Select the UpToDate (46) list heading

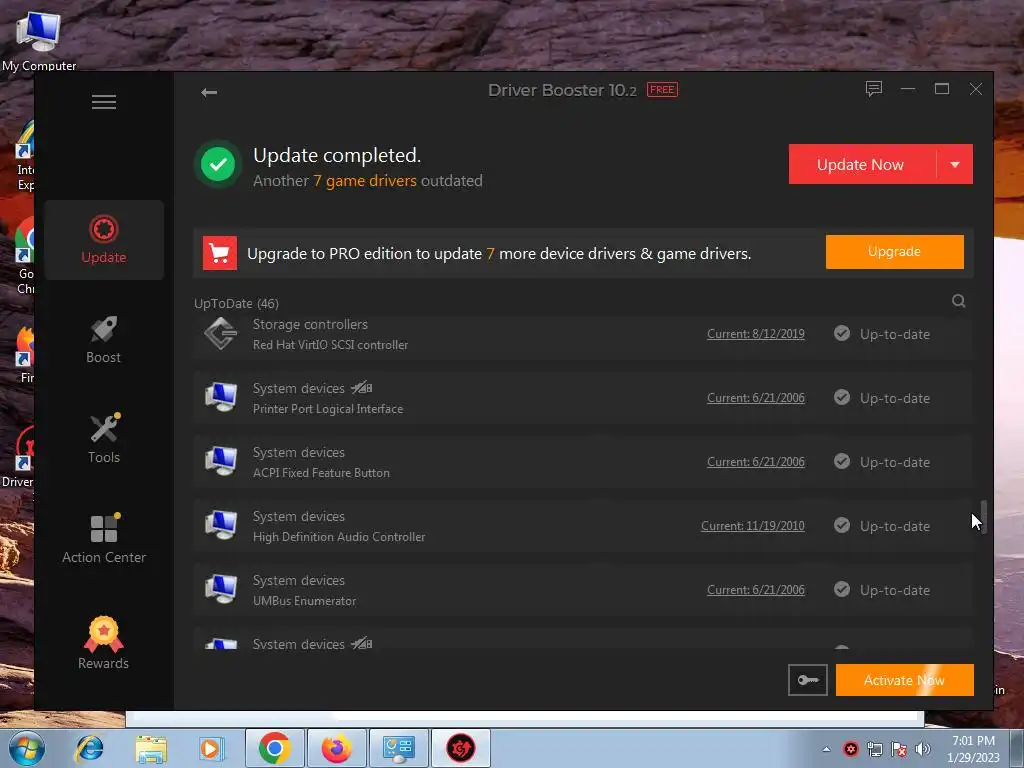236,304
